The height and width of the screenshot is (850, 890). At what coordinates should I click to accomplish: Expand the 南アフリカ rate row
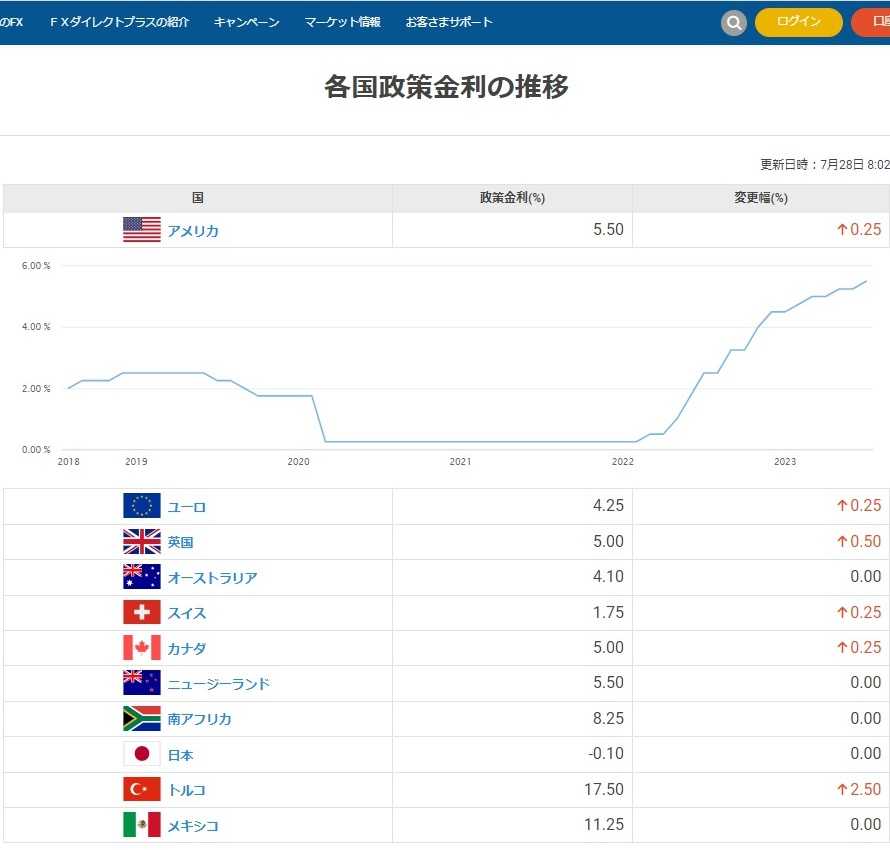point(200,719)
